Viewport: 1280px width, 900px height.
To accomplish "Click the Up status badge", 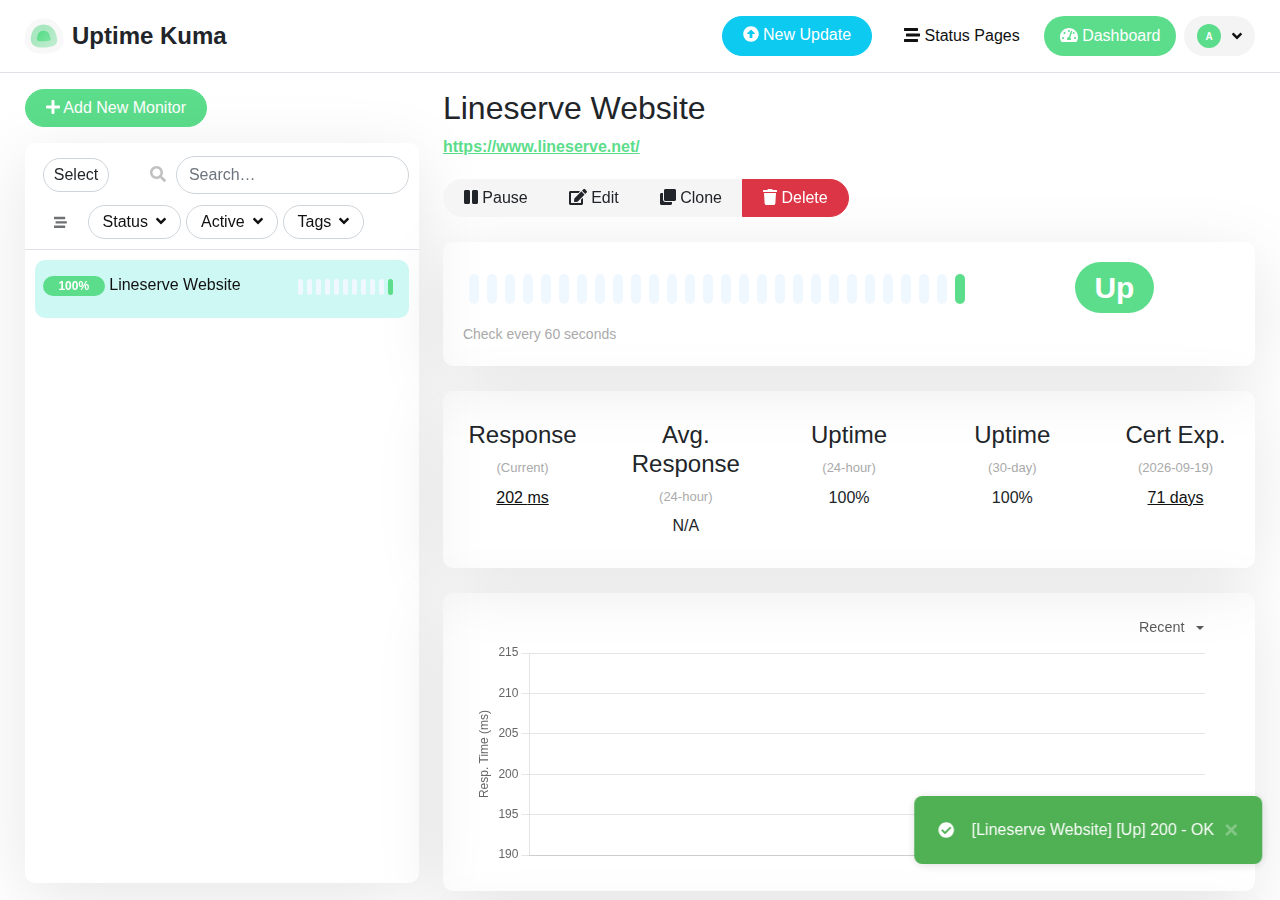I will (x=1114, y=288).
